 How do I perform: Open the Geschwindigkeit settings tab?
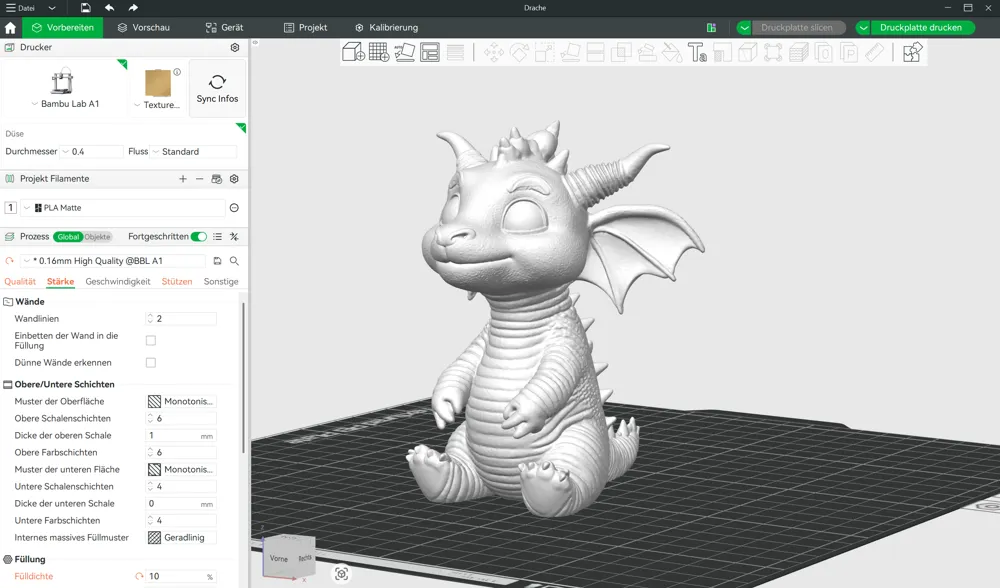coord(118,281)
